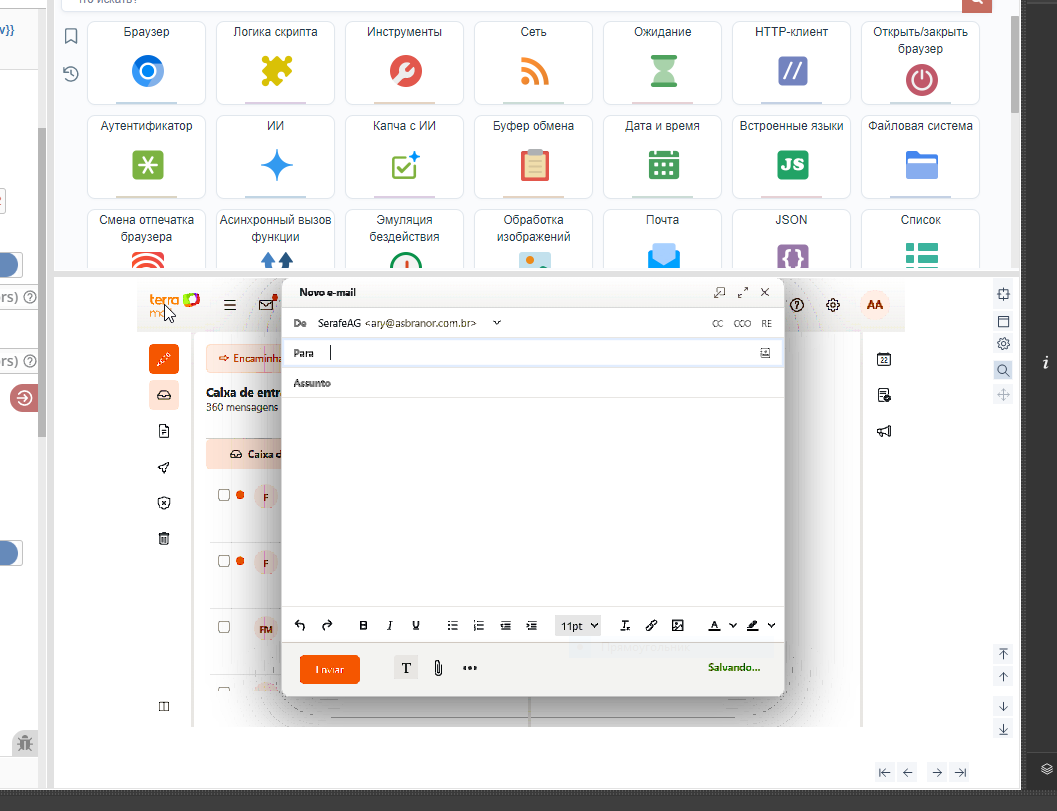
Task: Undo the last edit in the email
Action: click(x=300, y=626)
